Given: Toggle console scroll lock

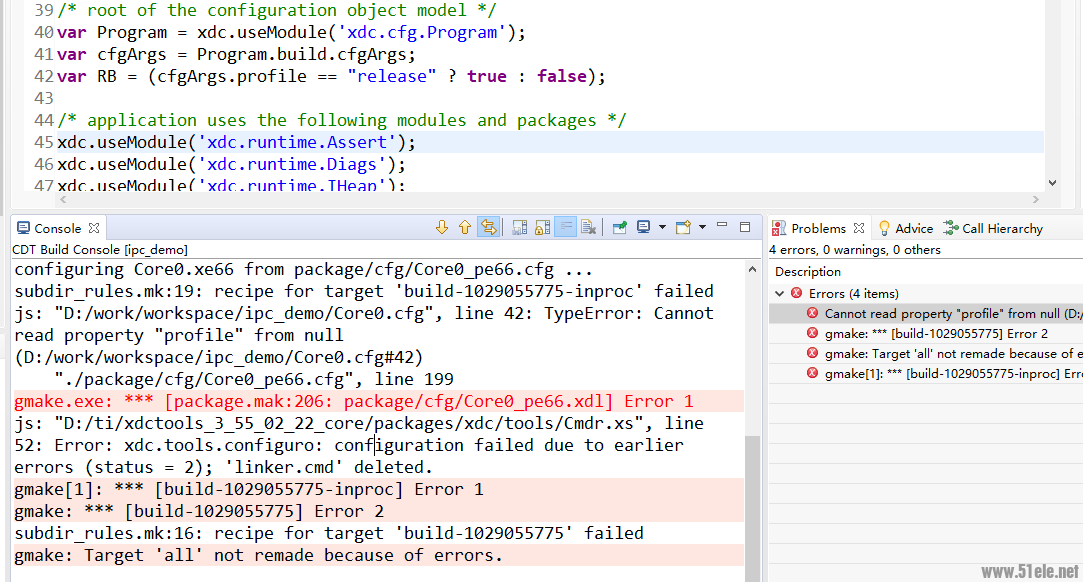Looking at the screenshot, I should point(543,228).
